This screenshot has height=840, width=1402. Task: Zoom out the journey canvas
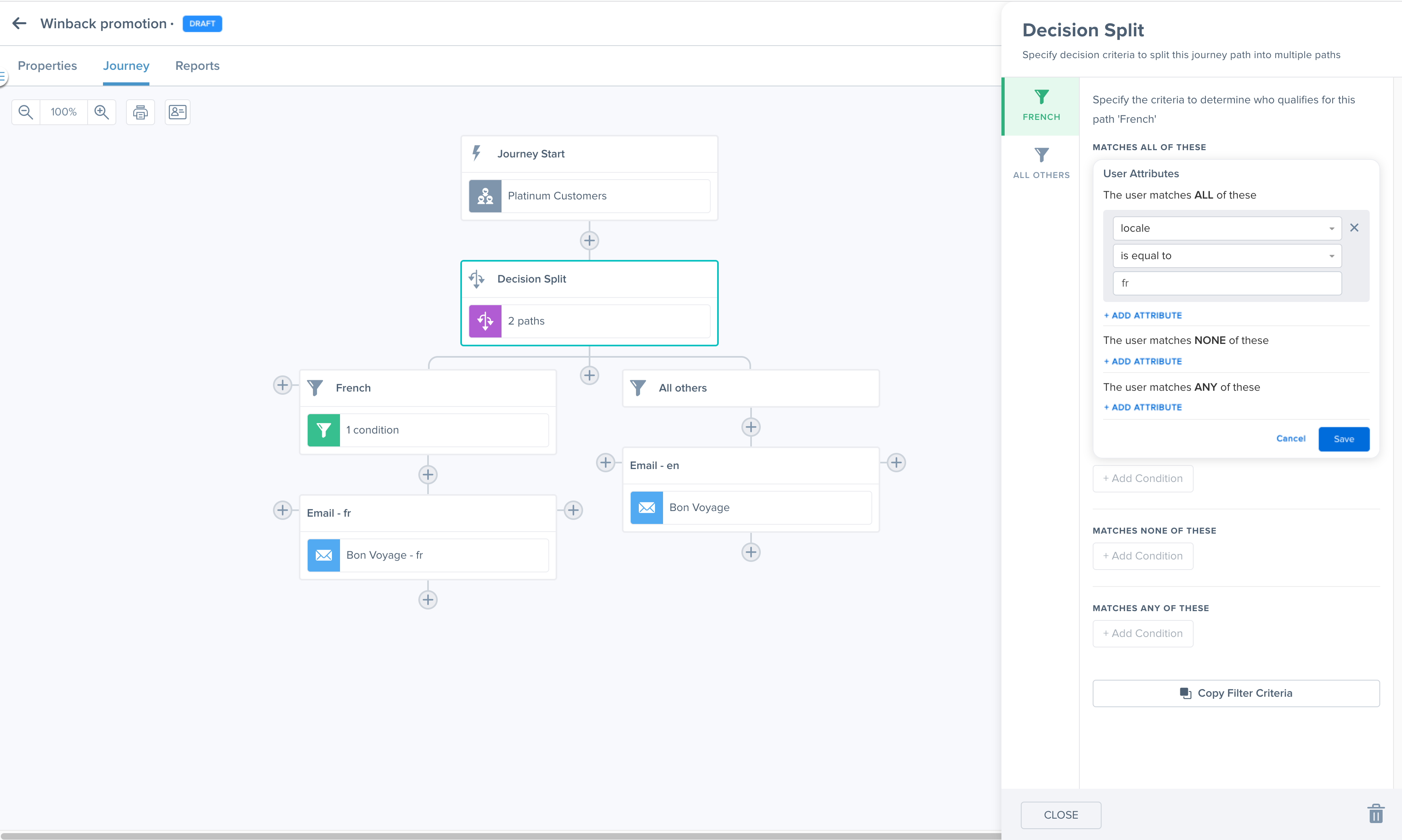25,111
